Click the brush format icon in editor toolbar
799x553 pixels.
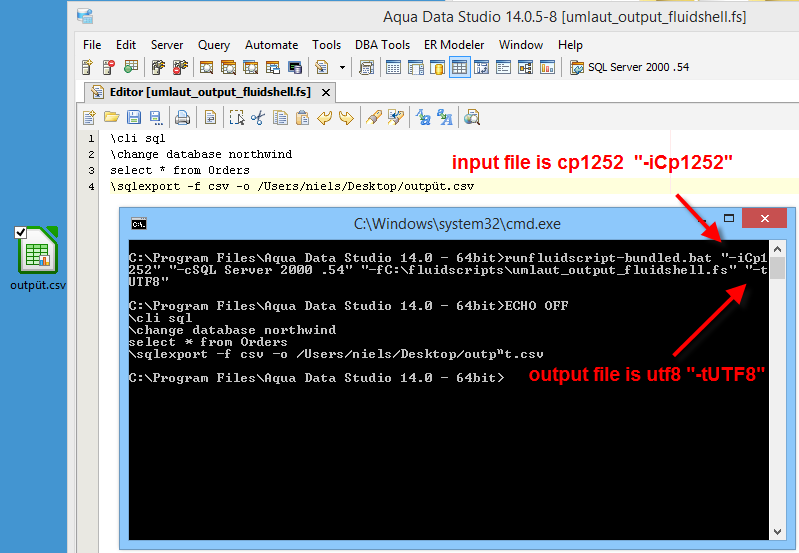374,118
